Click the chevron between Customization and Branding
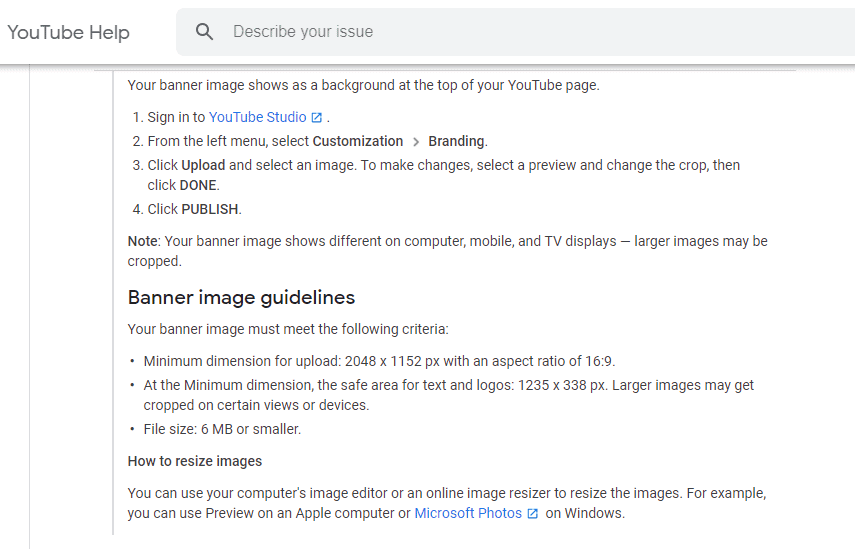This screenshot has width=855, height=549. [416, 142]
